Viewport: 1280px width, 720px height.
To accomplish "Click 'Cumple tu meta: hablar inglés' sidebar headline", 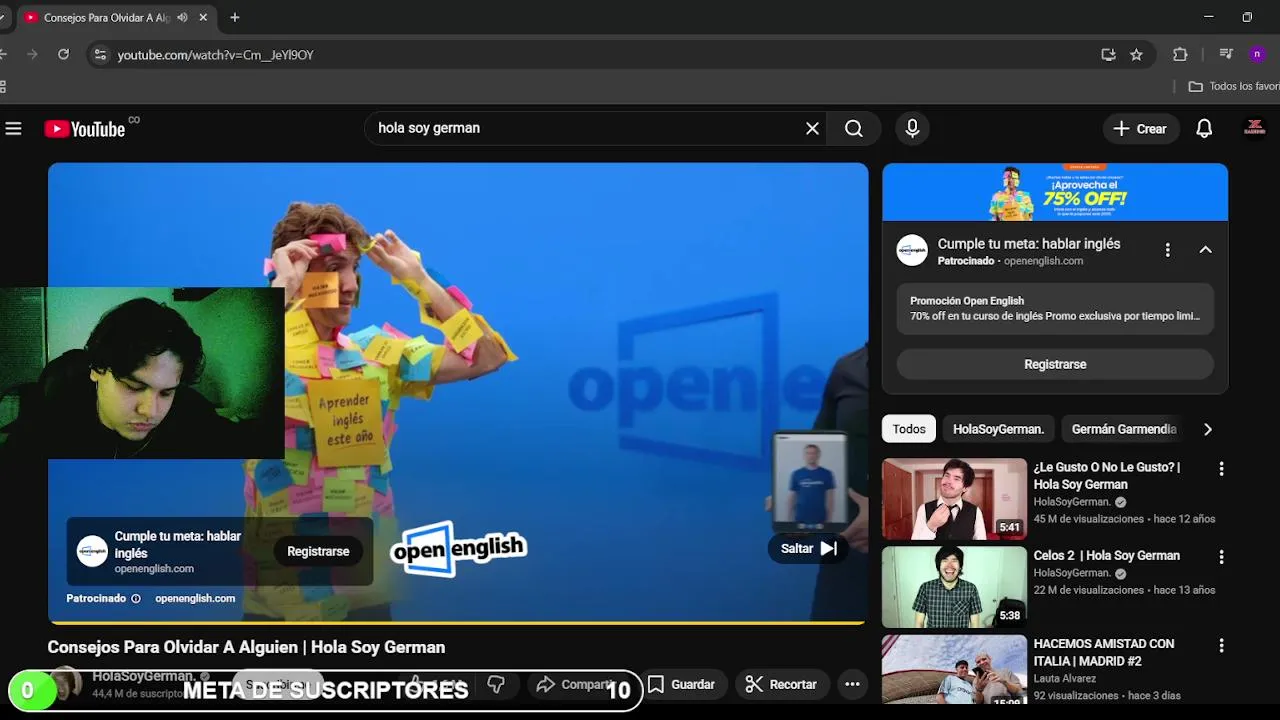I will 1028,243.
